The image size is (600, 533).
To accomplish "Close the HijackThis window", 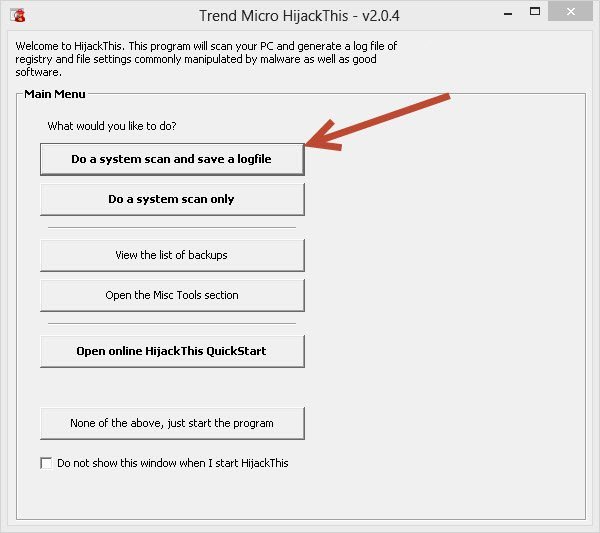I will tap(571, 11).
